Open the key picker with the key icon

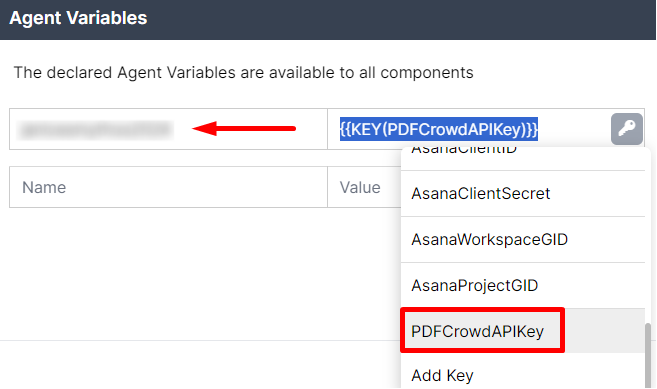tap(626, 129)
